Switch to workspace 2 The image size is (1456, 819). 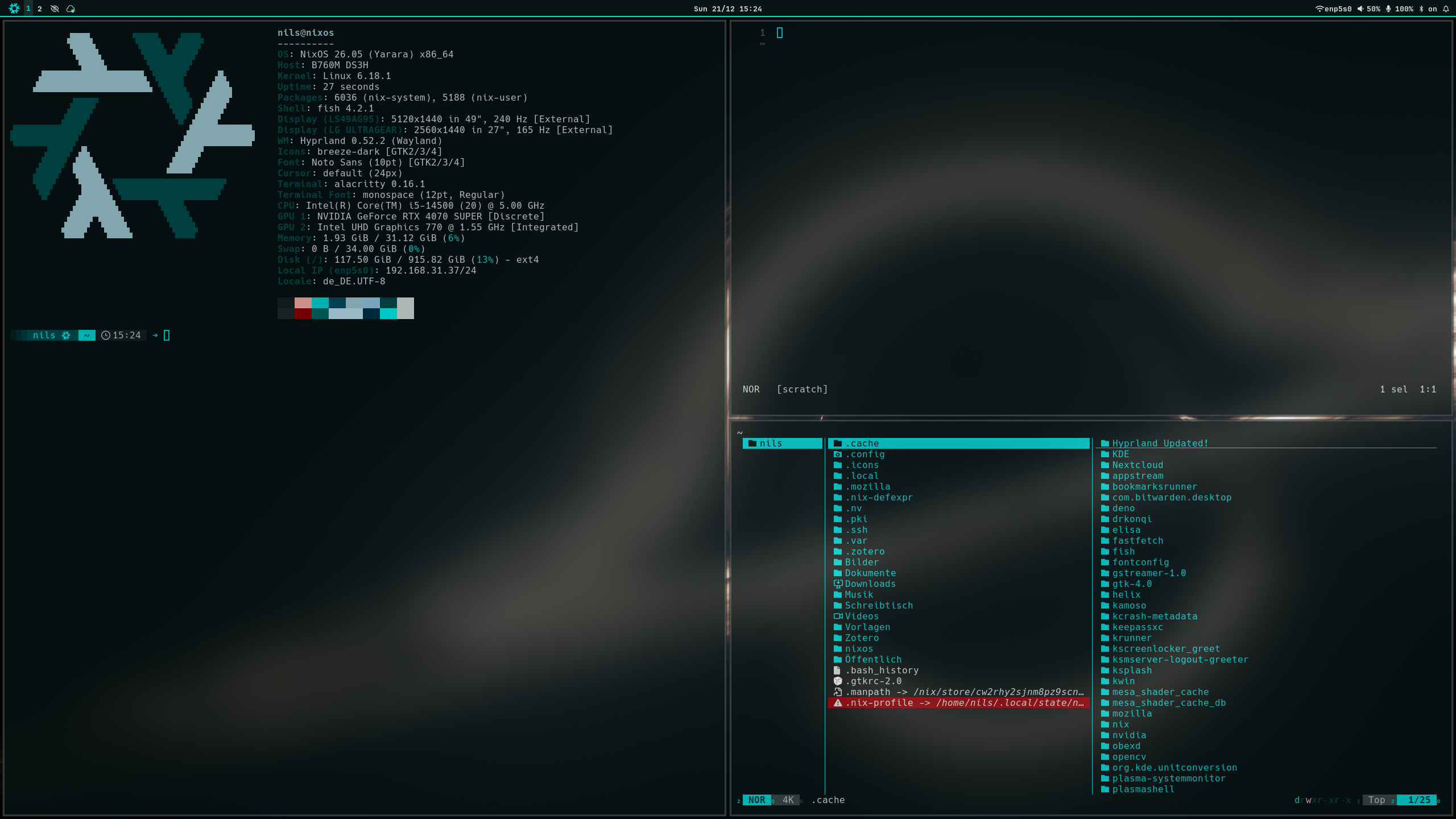[40, 9]
